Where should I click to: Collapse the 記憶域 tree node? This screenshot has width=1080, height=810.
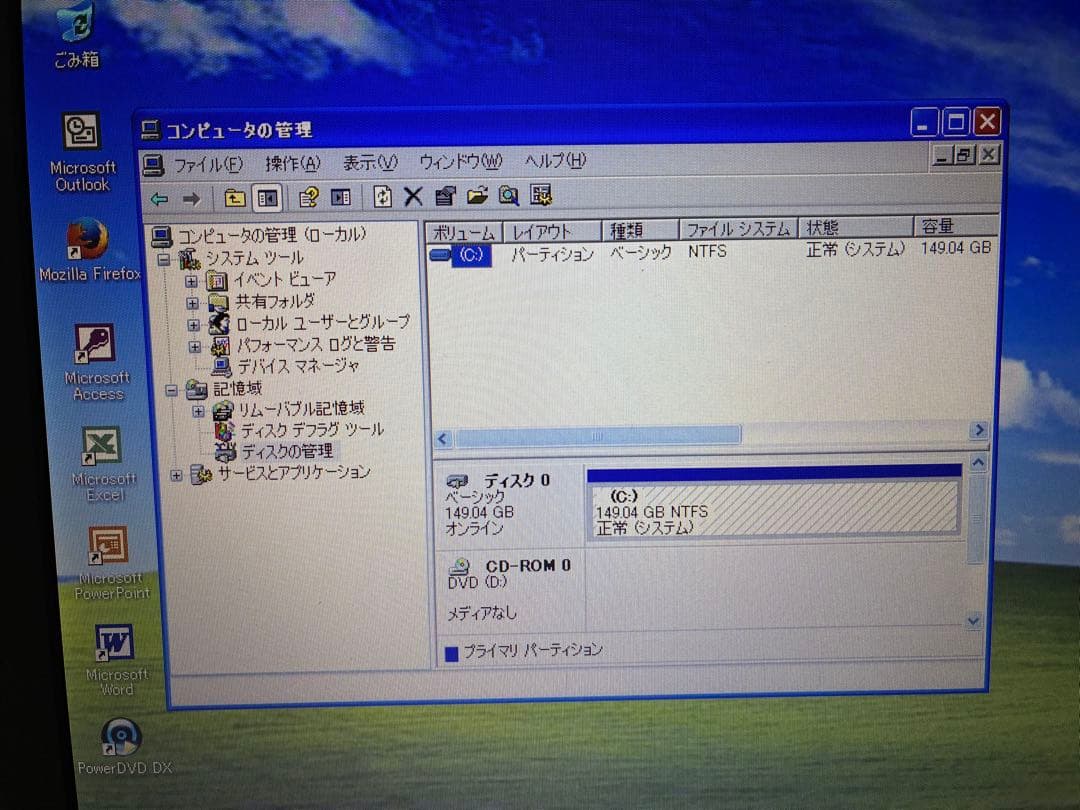click(x=171, y=389)
